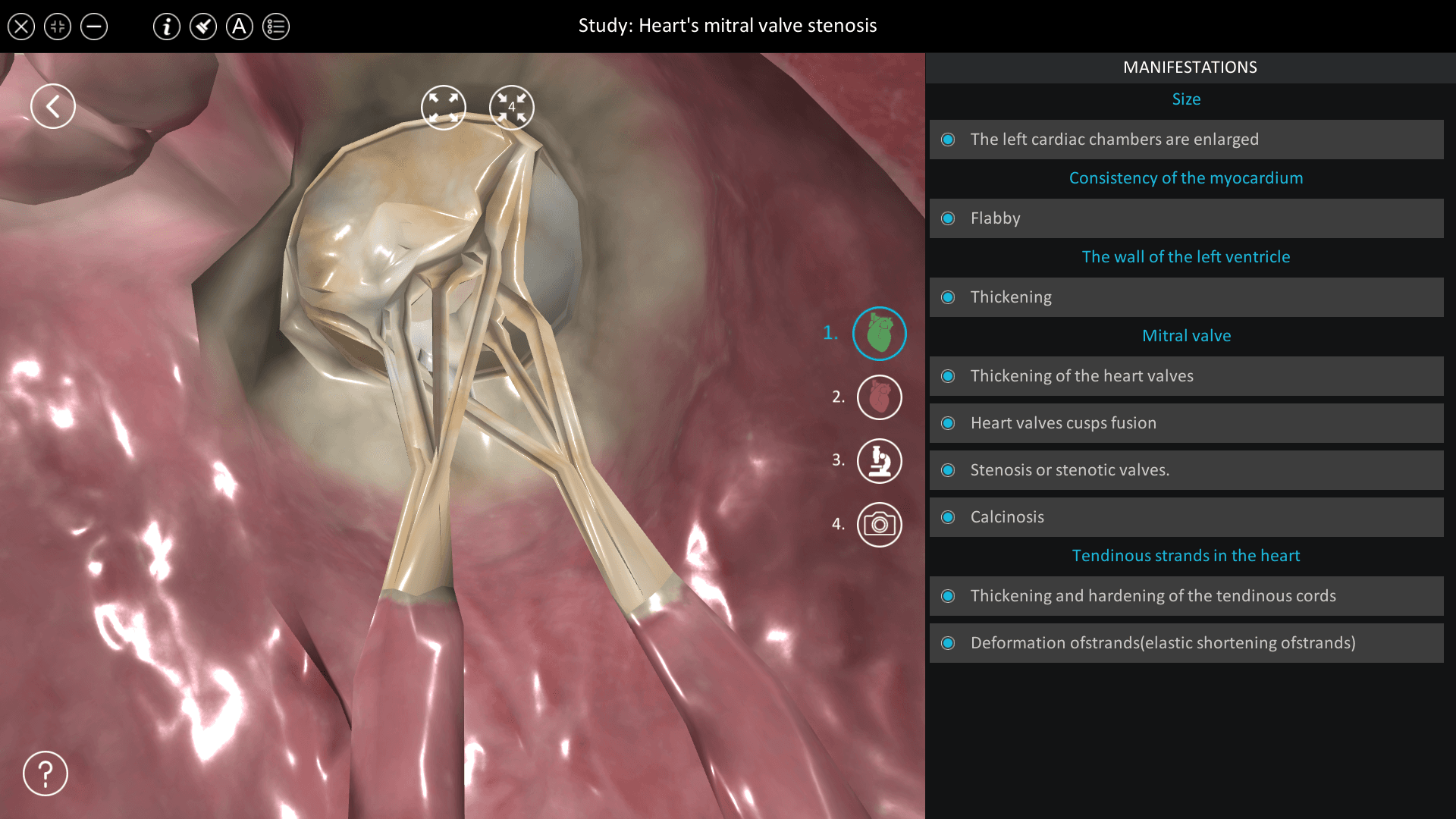Toggle Thickening of the heart valves radio

[948, 376]
